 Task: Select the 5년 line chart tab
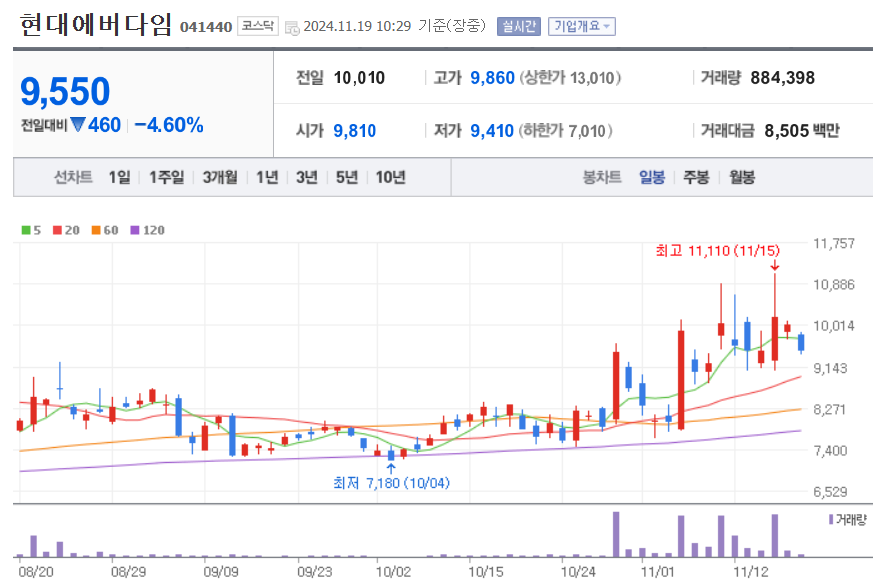coord(347,178)
